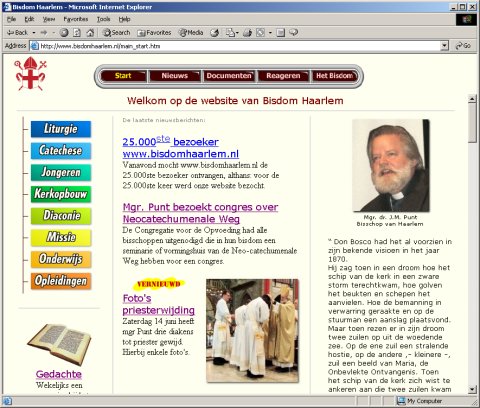Image resolution: width=480 pixels, height=408 pixels.
Task: Open the View menu
Action: click(x=49, y=19)
